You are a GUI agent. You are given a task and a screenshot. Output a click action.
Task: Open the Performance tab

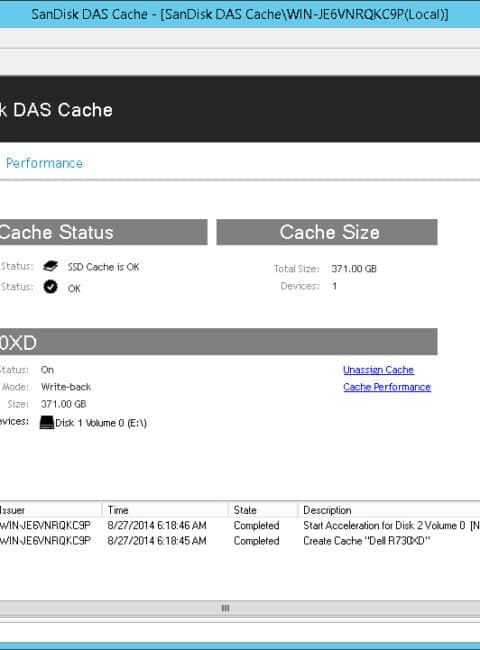coord(44,163)
